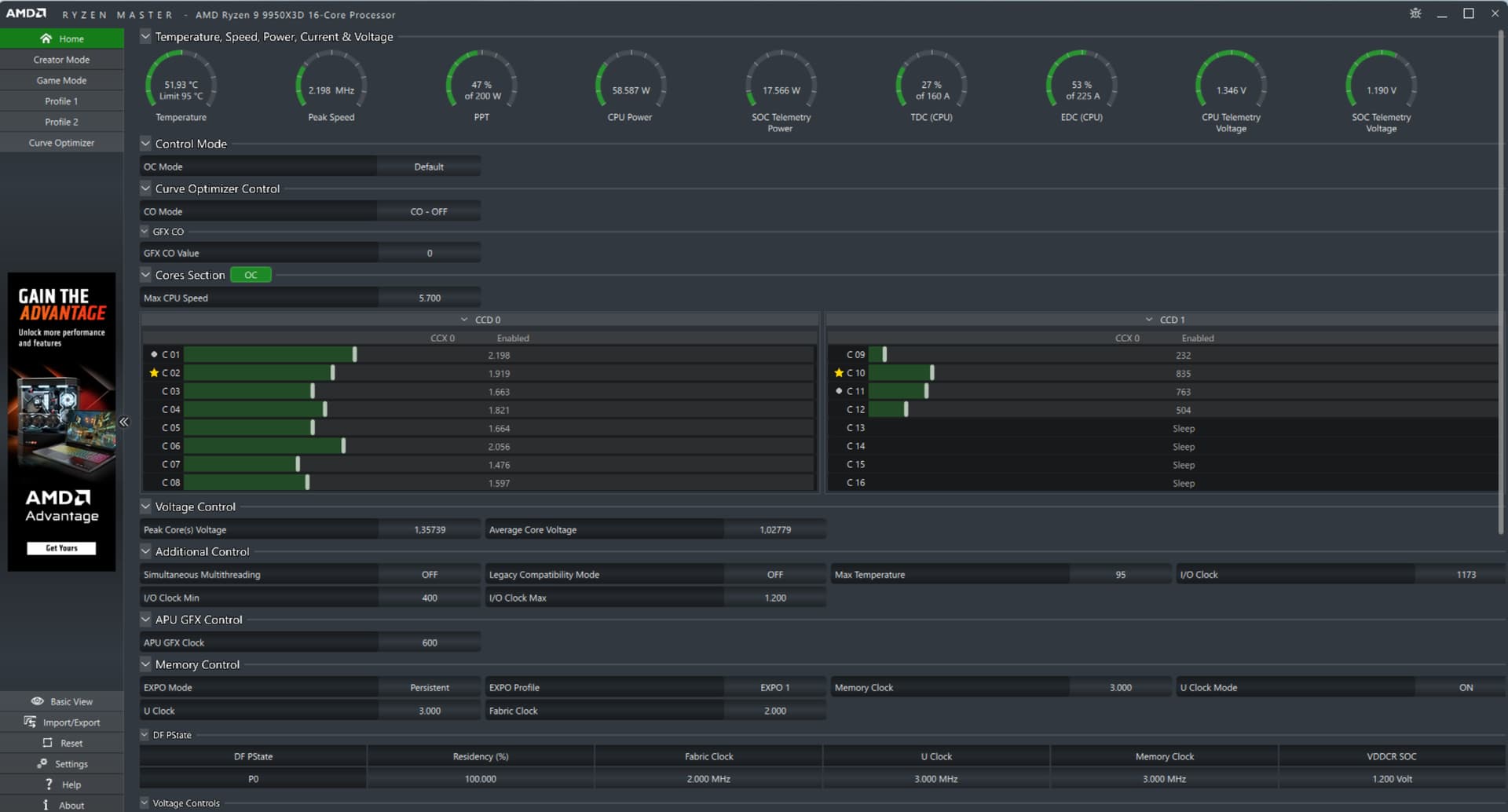Collapse sidebar with double-chevron arrow
This screenshot has width=1508, height=812.
click(x=123, y=422)
